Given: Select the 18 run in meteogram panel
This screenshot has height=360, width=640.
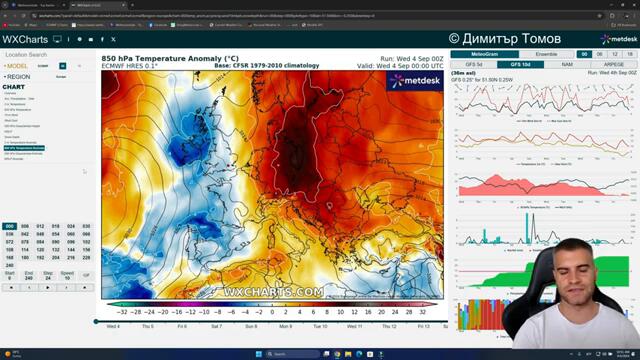Looking at the screenshot, I should pos(629,54).
